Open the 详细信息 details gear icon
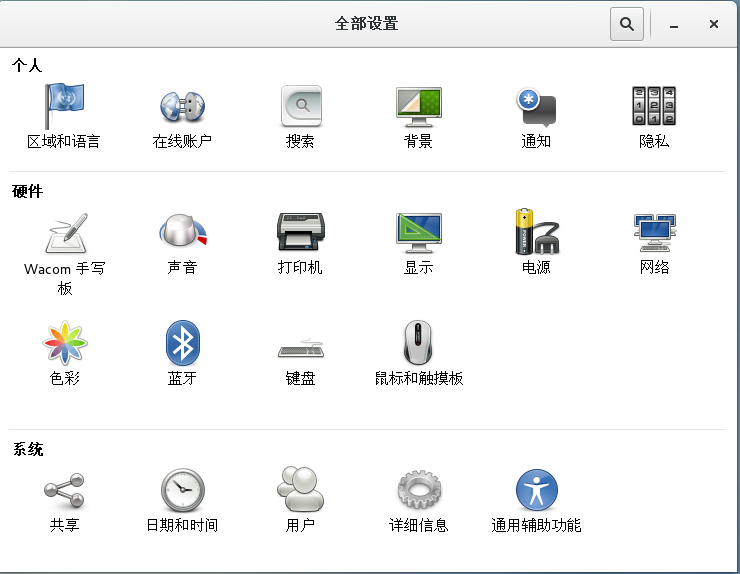The height and width of the screenshot is (574, 740). pos(419,489)
